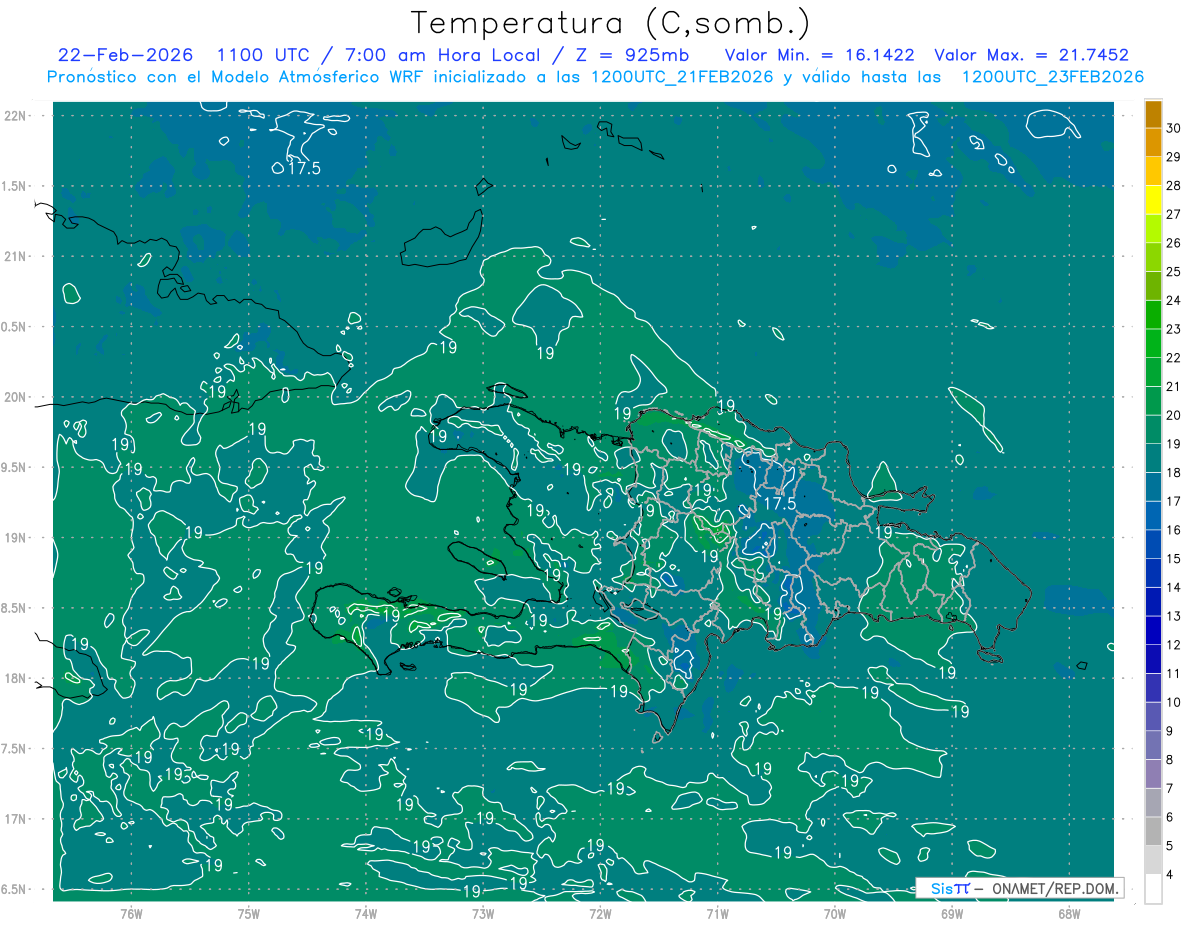1200x927 pixels.
Task: Click the legend label "24"
Action: [1174, 301]
